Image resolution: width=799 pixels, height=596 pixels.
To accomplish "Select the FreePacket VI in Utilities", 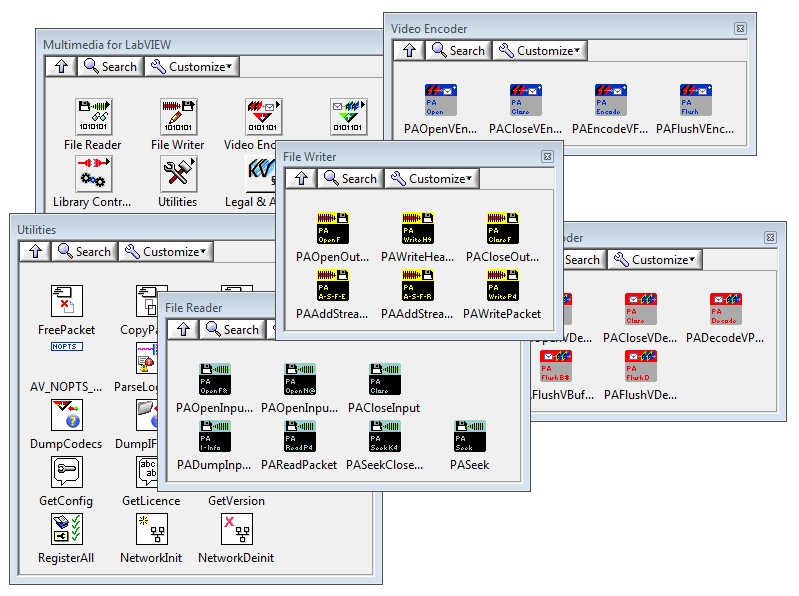I will (x=67, y=301).
